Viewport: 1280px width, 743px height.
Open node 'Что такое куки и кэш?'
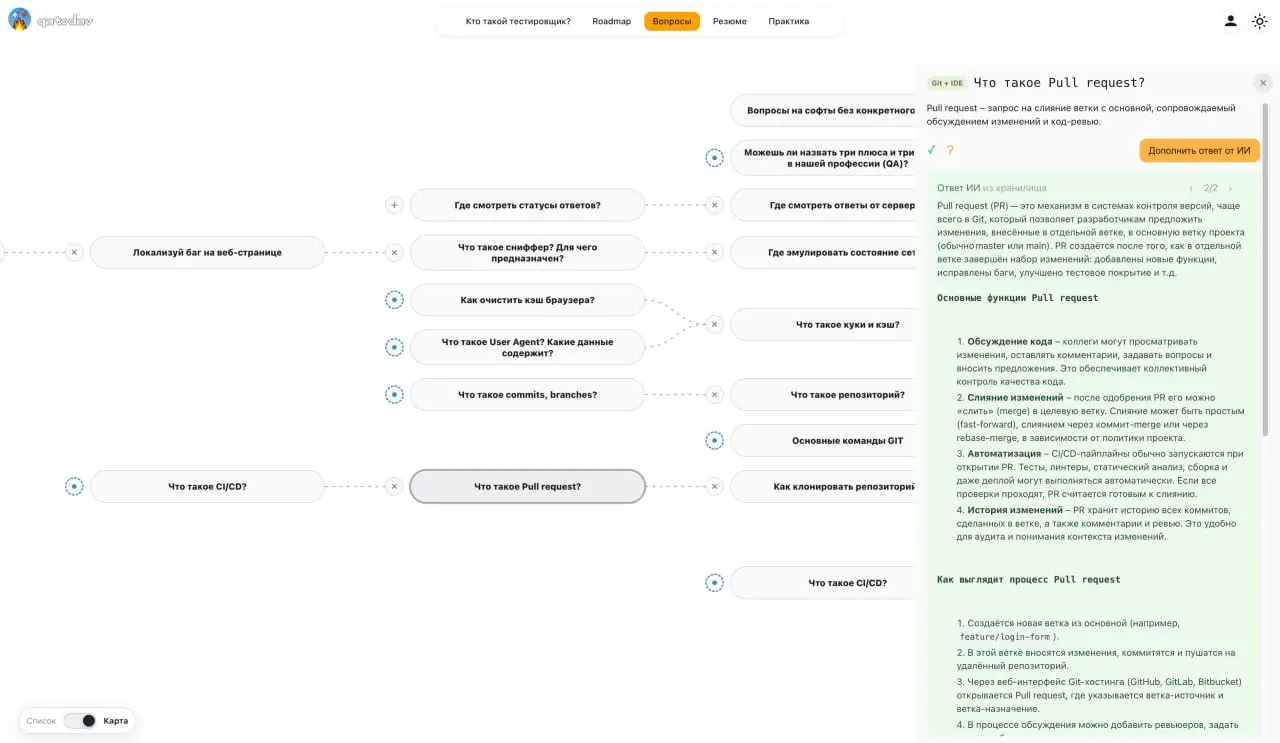[x=825, y=324]
